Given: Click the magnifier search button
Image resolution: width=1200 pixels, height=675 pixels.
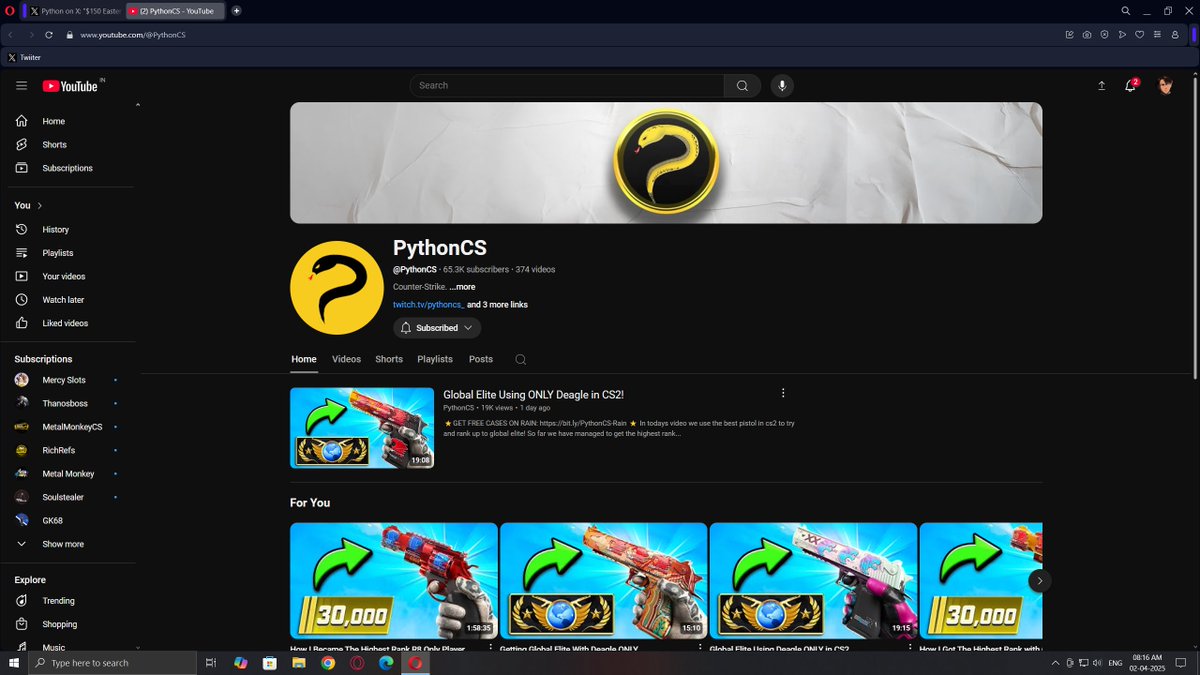Looking at the screenshot, I should 742,86.
